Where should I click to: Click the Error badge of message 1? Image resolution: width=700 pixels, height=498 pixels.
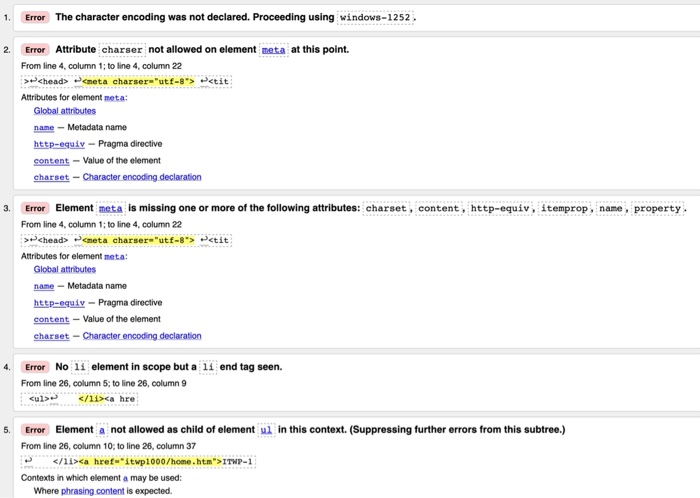tap(35, 17)
